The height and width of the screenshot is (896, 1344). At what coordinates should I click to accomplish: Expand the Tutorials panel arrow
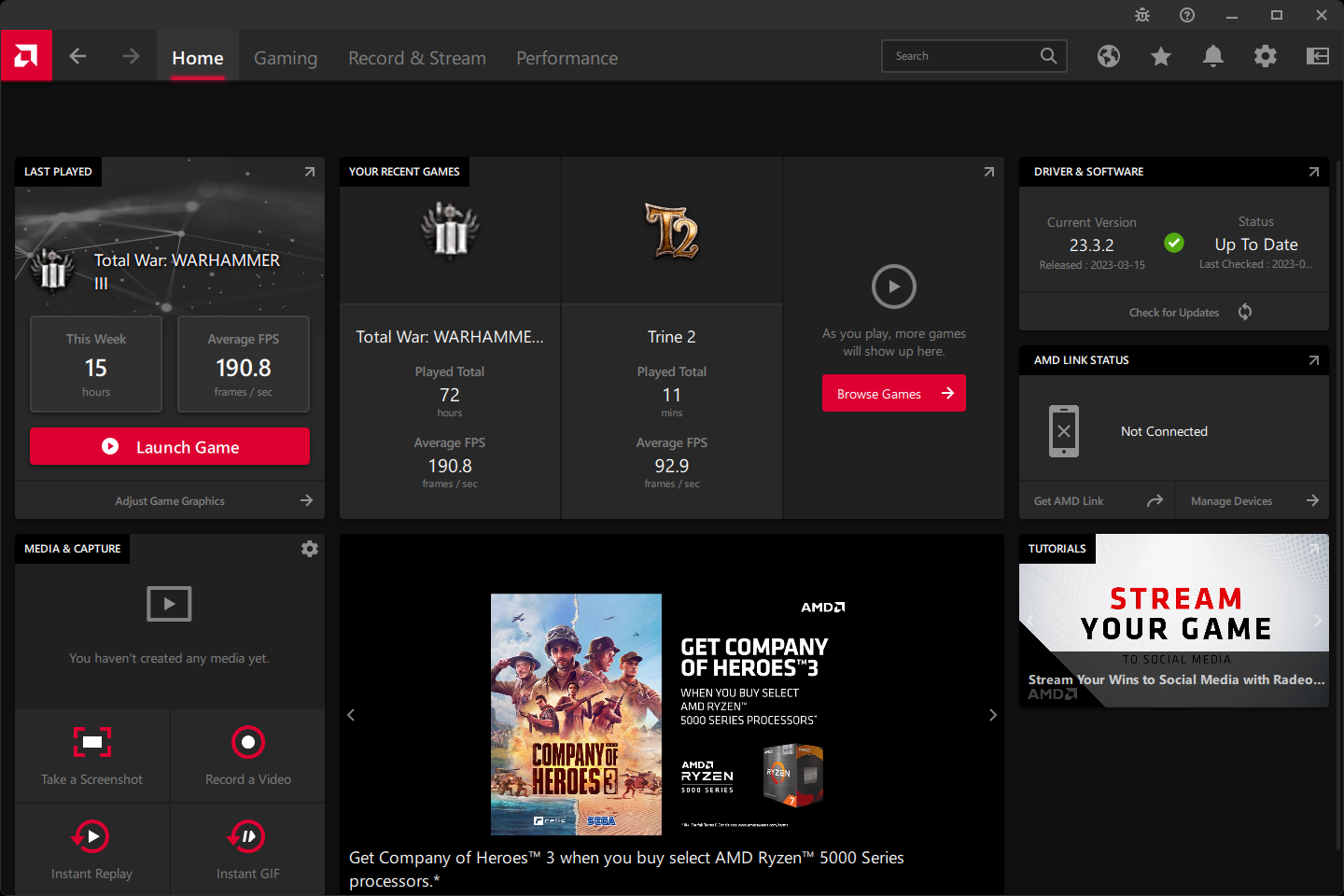click(x=1314, y=549)
